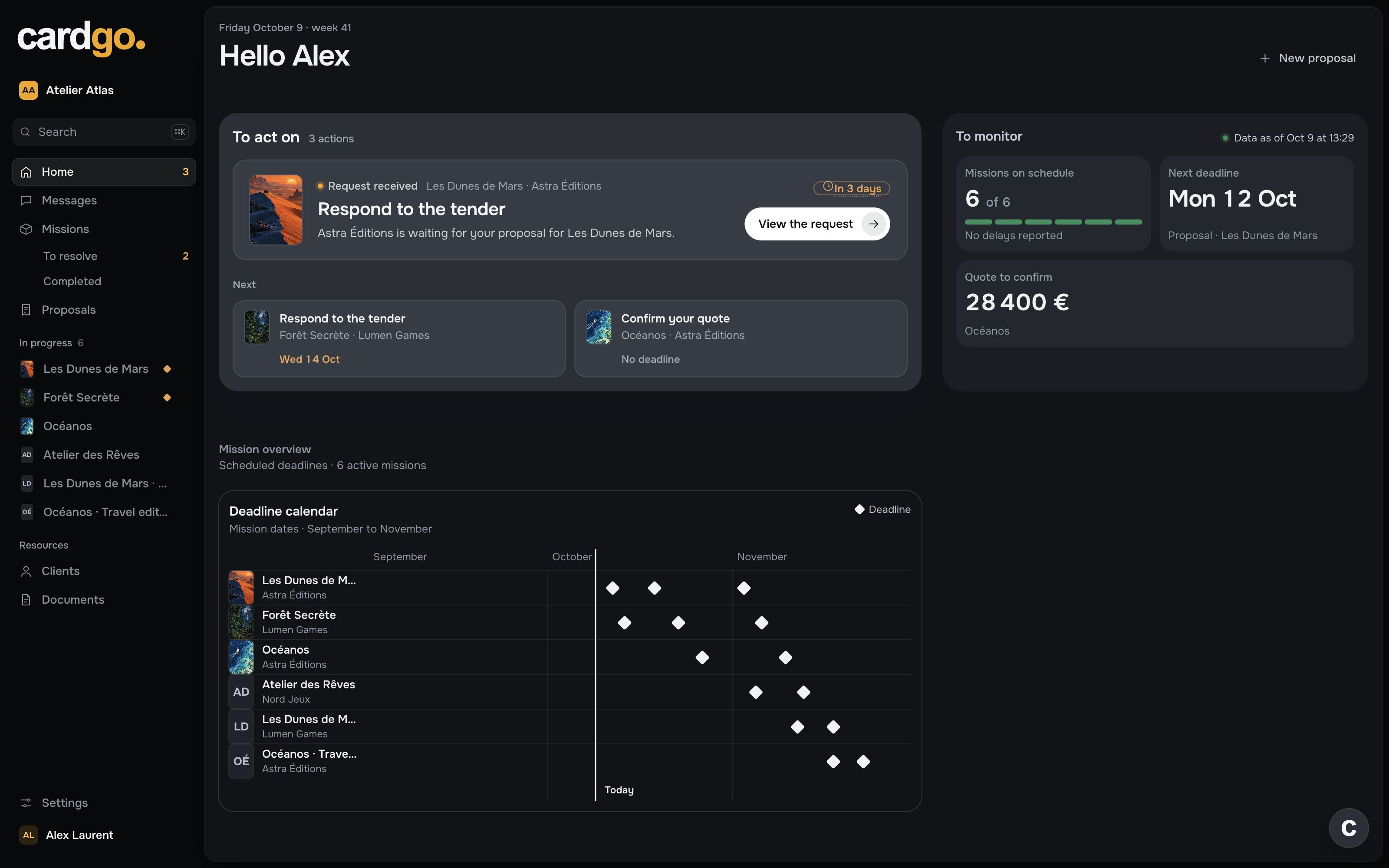Click the Today marker label in calendar

(619, 790)
